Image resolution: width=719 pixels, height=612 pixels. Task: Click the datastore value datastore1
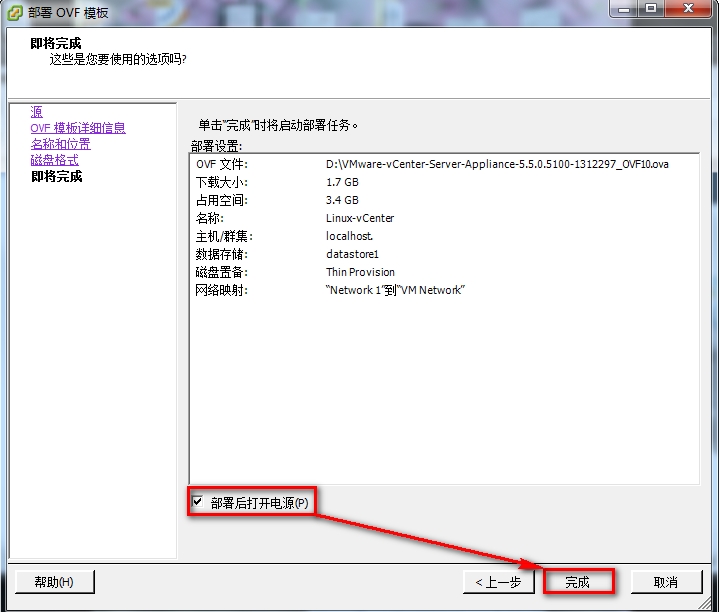tap(352, 254)
